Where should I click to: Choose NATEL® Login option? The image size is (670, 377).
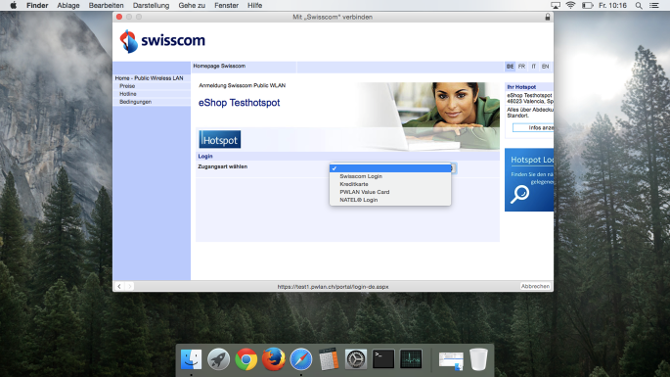(390, 200)
